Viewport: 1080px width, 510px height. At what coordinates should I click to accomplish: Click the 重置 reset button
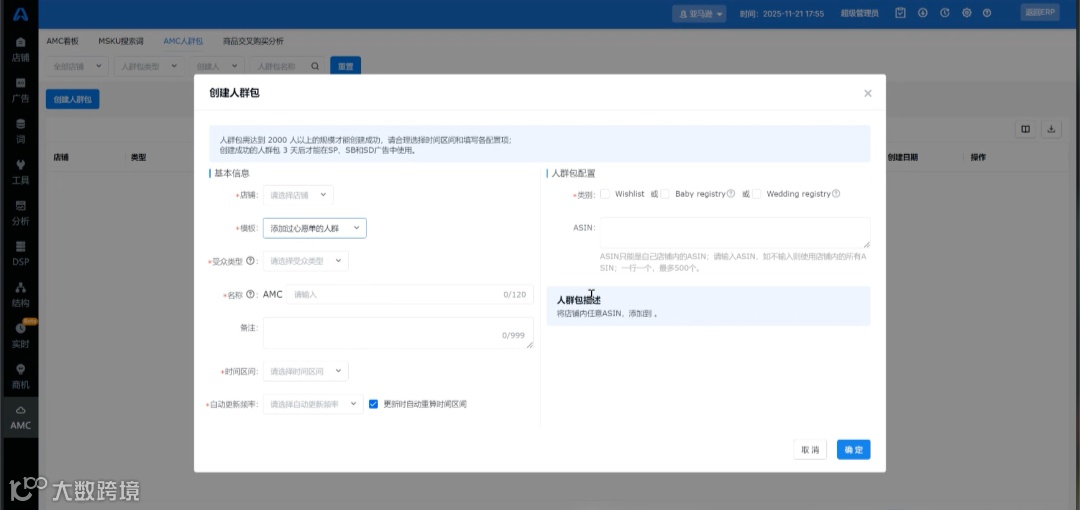(346, 66)
